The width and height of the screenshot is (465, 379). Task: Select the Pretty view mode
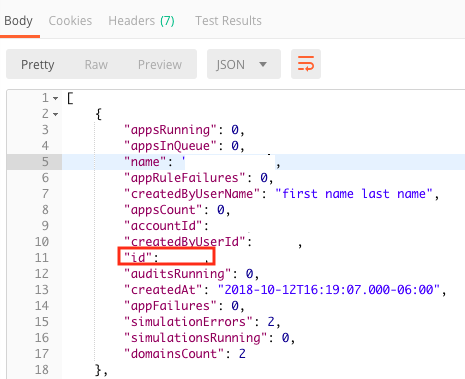click(38, 64)
